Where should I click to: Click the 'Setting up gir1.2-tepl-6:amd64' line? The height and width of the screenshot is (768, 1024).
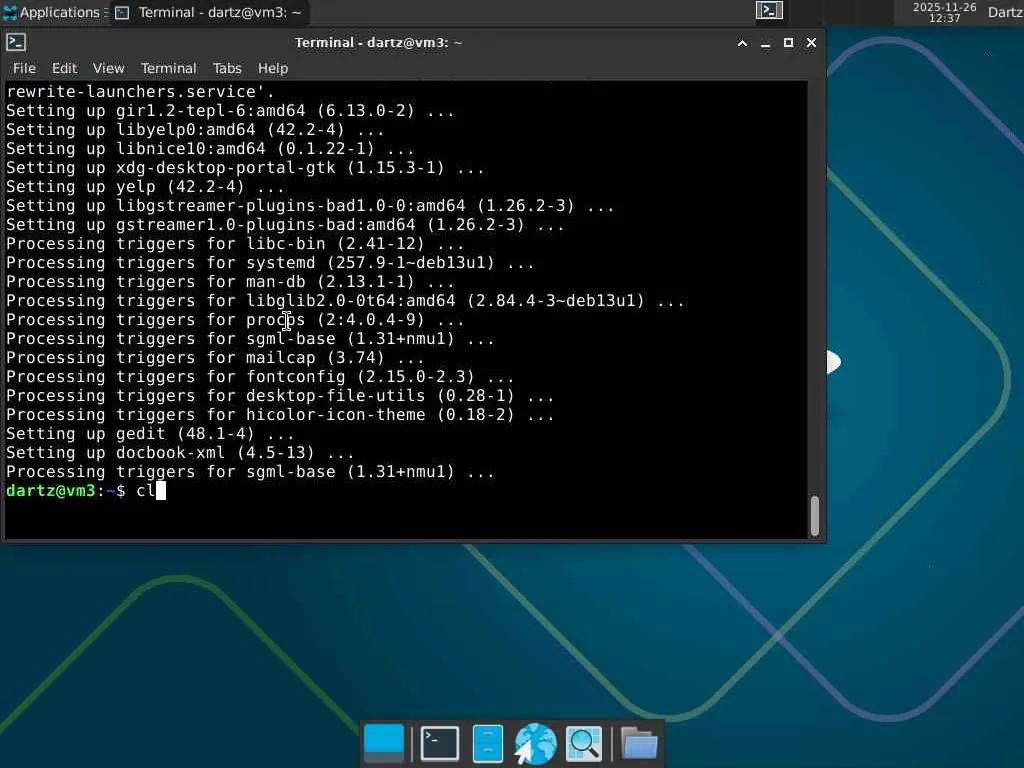[x=230, y=111]
